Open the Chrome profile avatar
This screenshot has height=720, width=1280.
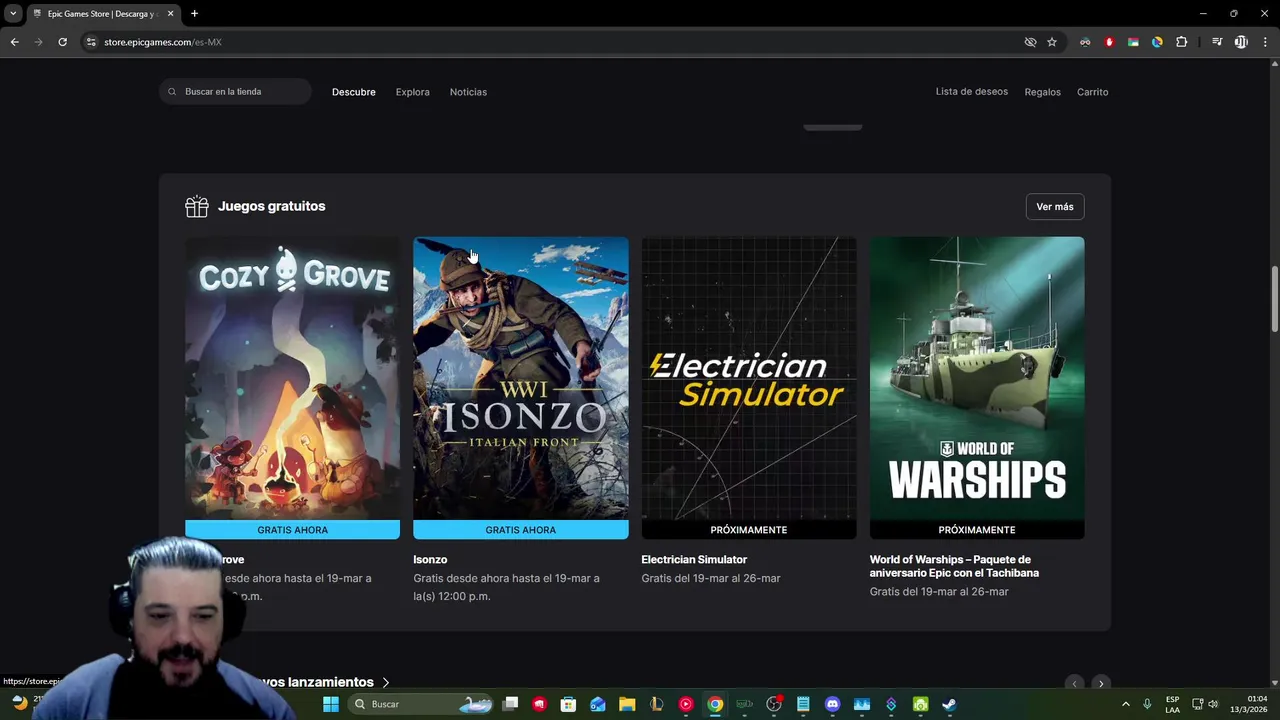[1241, 42]
